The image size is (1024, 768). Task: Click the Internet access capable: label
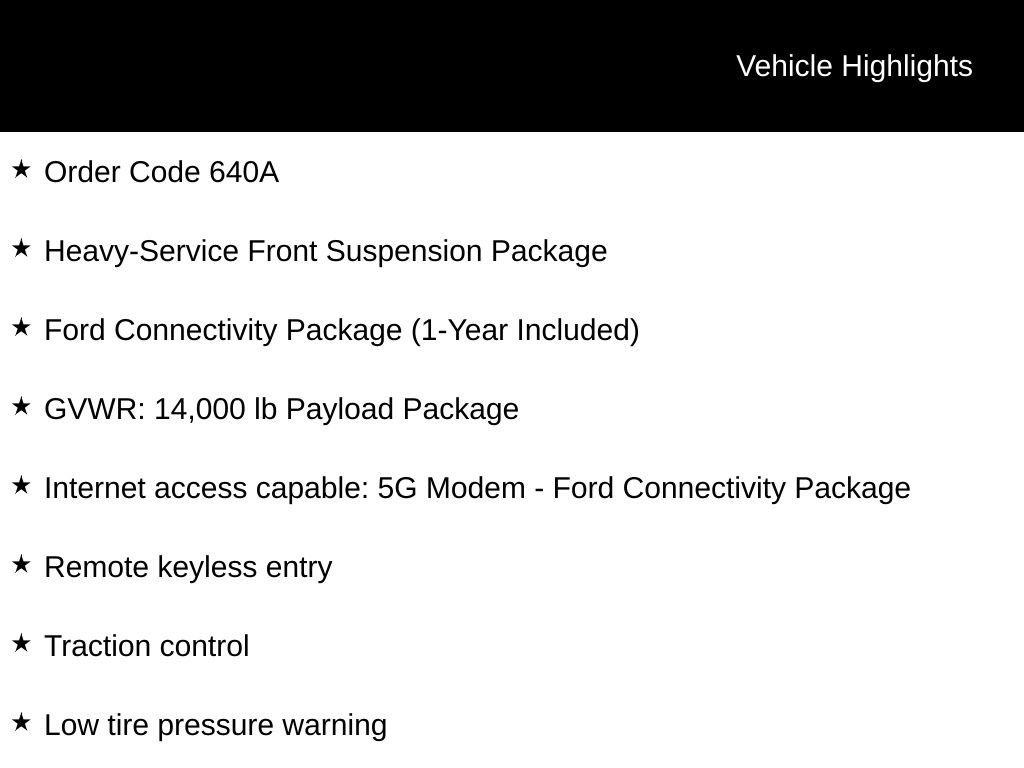click(207, 488)
